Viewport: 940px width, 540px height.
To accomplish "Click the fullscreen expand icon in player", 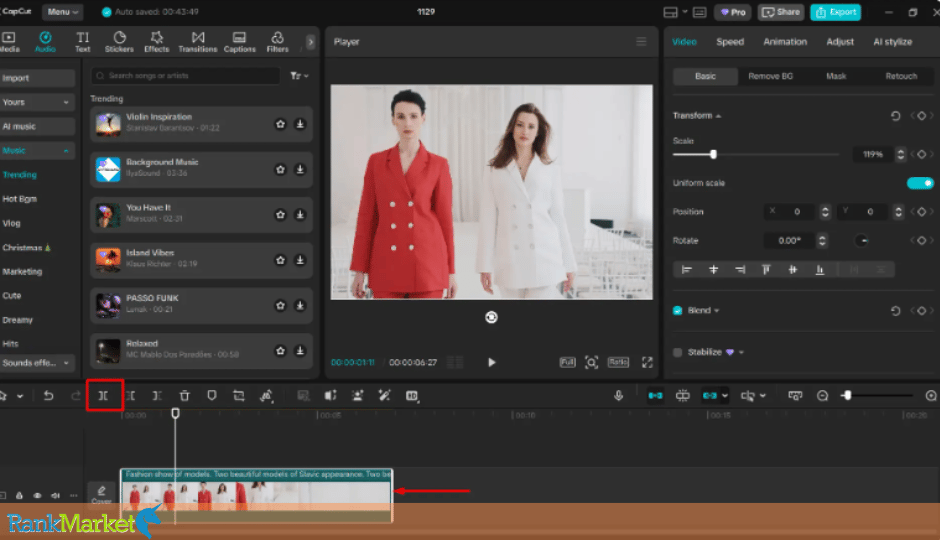I will (647, 362).
